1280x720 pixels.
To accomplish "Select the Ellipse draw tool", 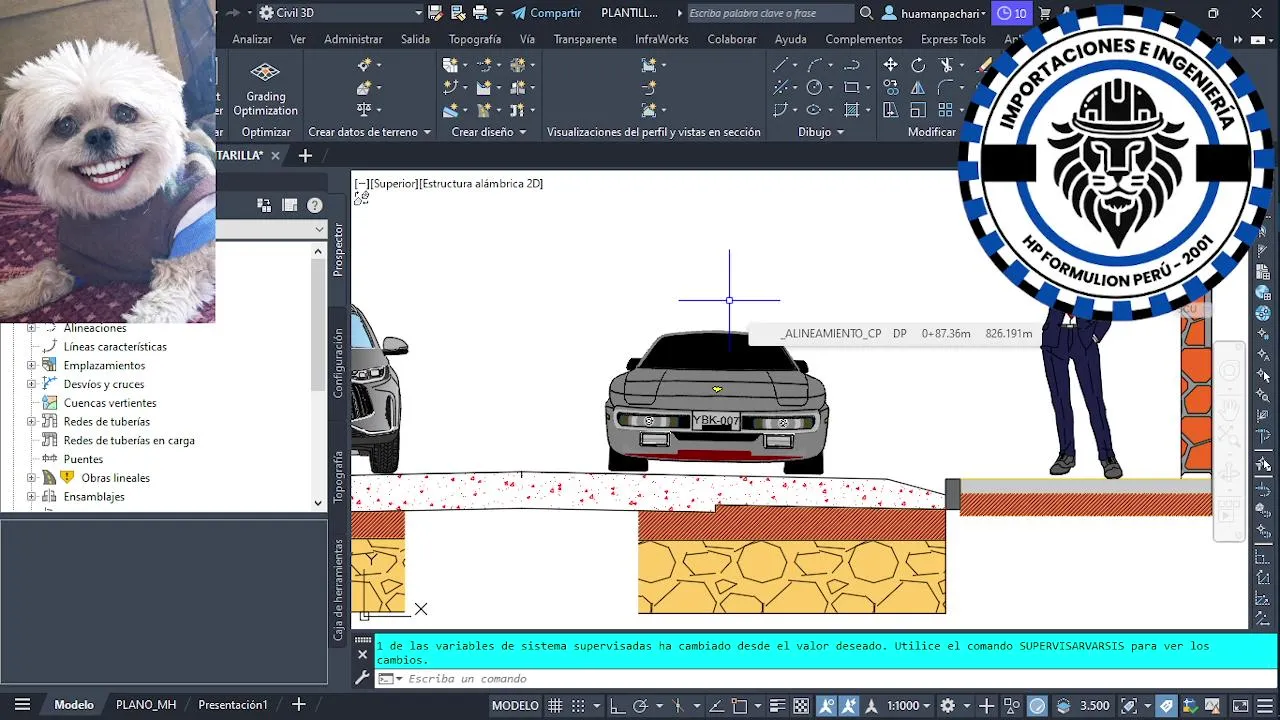I will [814, 110].
